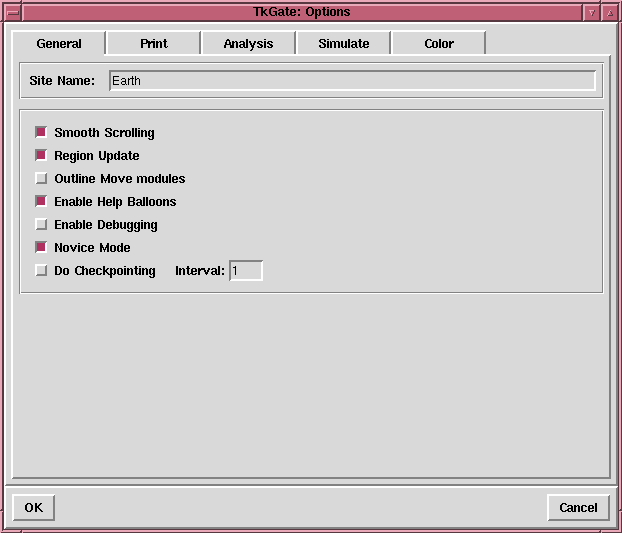Click the Site Name text field
This screenshot has height=533, width=622.
pos(352,81)
